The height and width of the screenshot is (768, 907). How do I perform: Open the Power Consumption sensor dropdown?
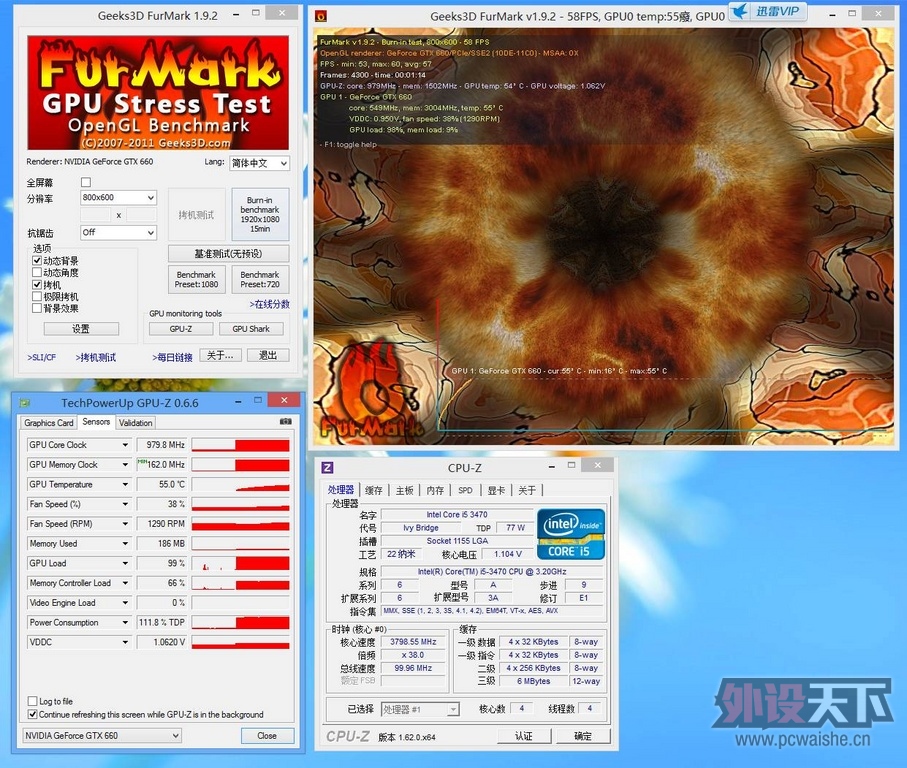point(125,622)
